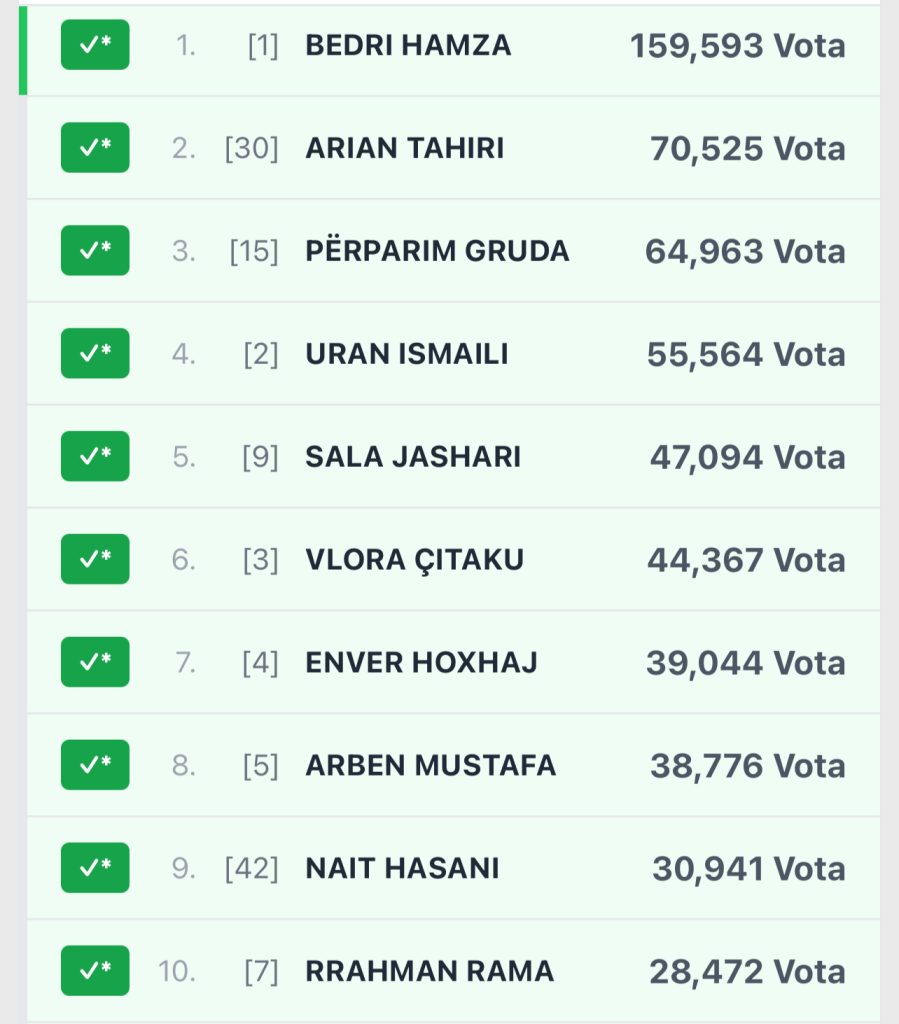899x1024 pixels.
Task: Select candidate name Enver Hoxhaj
Action: pos(421,662)
